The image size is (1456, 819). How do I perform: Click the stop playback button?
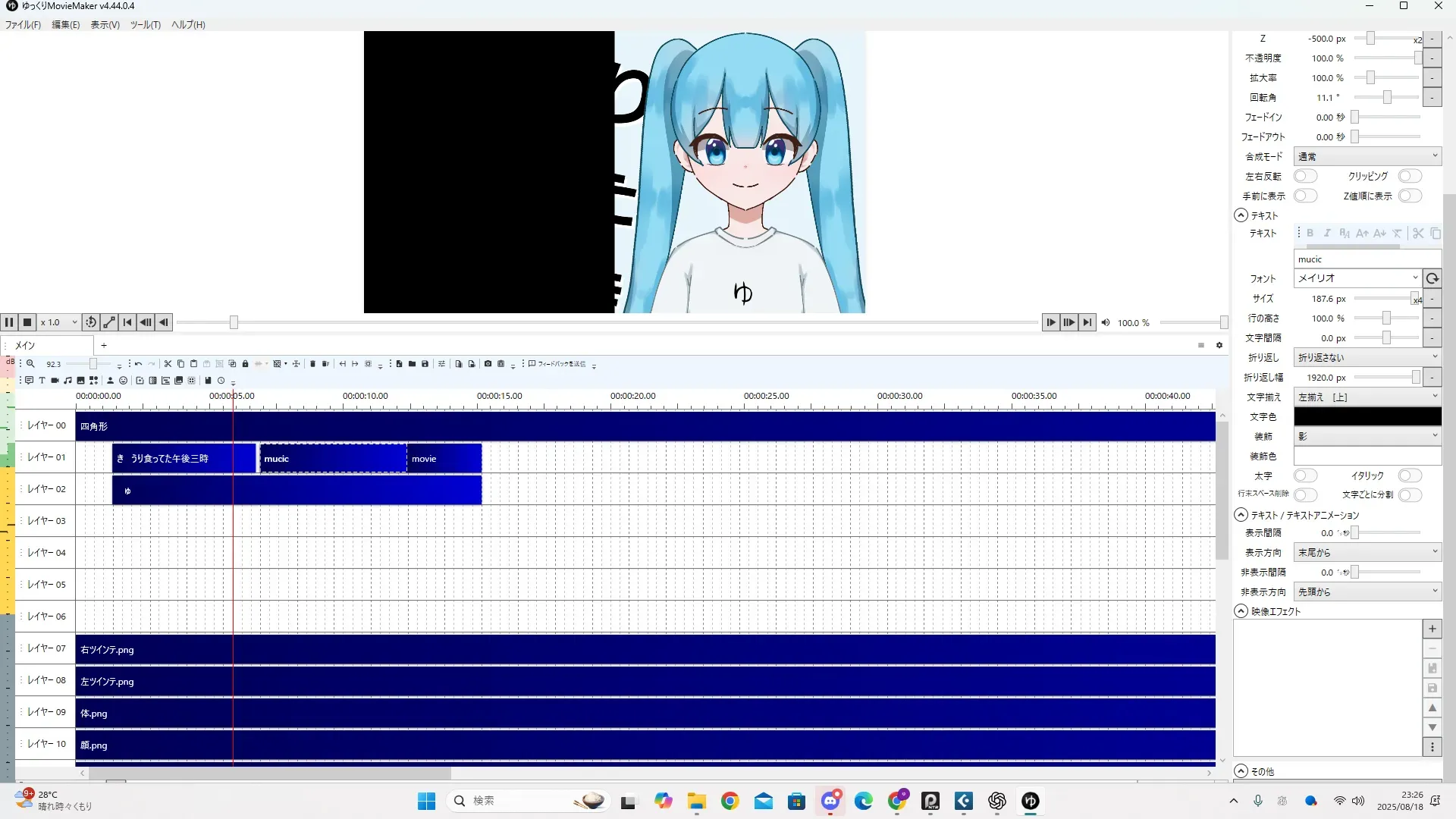tap(27, 322)
